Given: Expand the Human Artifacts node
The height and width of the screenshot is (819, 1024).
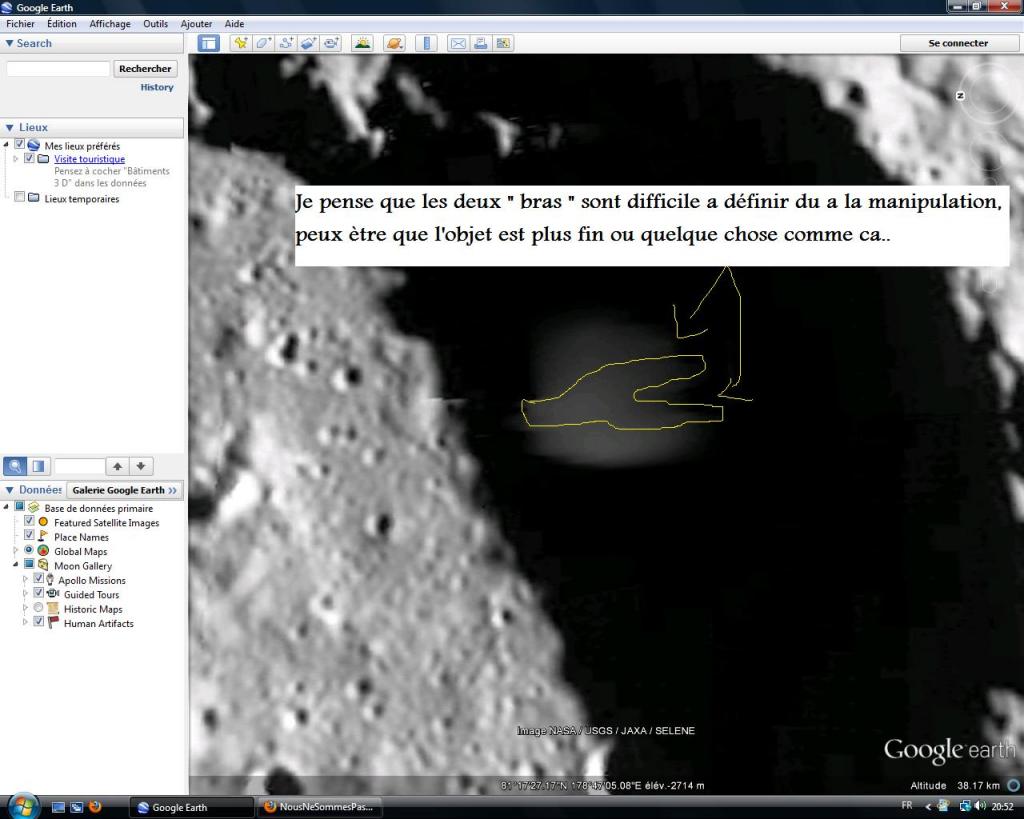Looking at the screenshot, I should (x=25, y=622).
